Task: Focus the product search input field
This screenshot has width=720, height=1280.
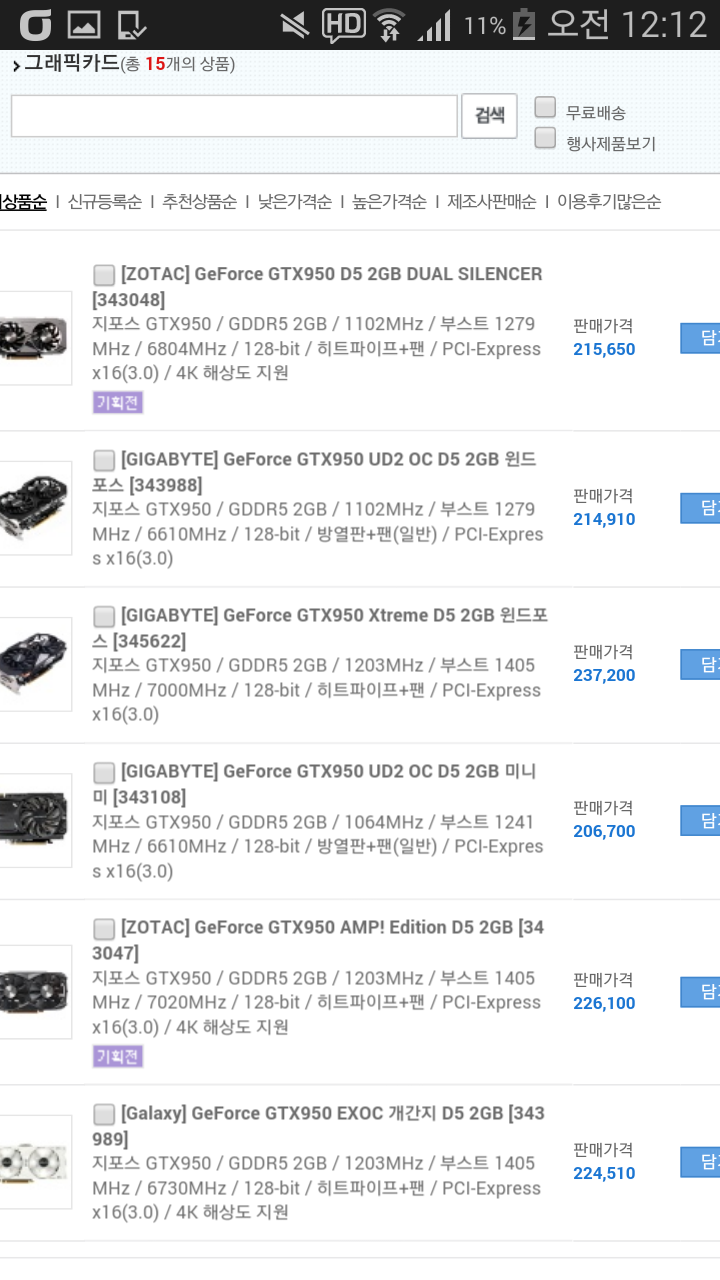Action: pos(234,116)
